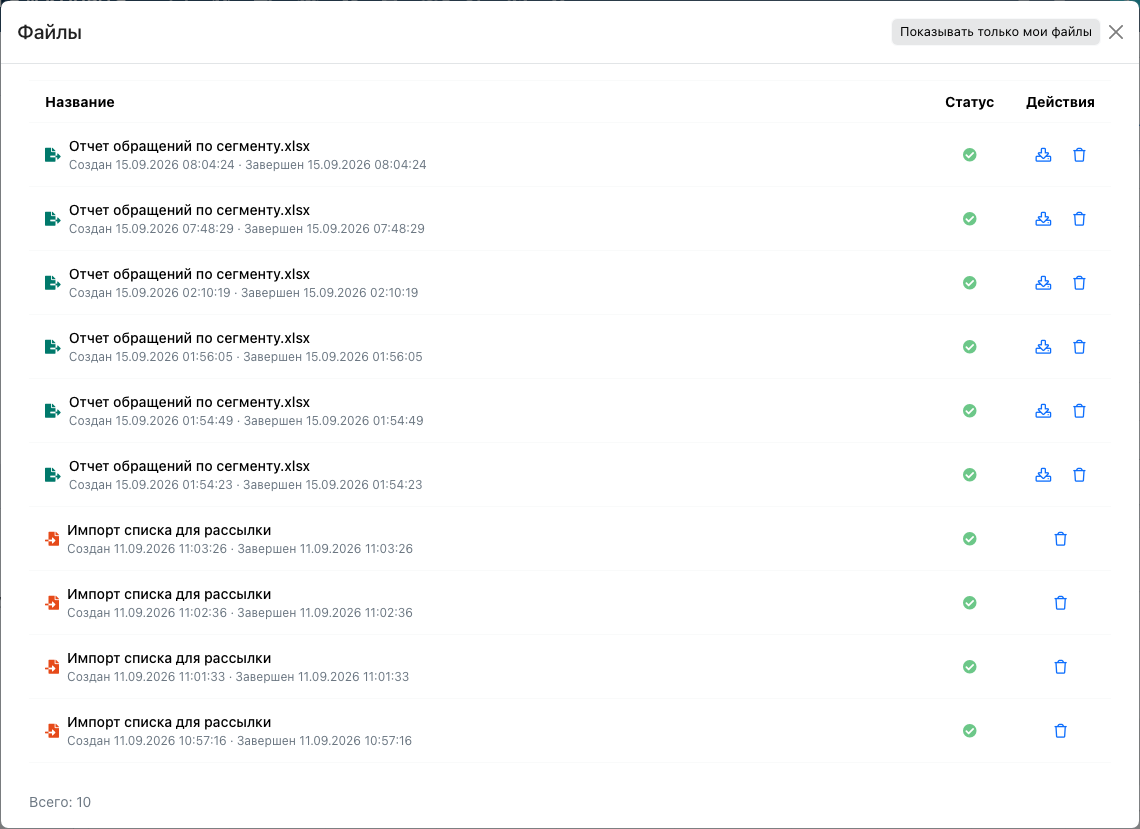
Task: Download report created at 07:48:29
Action: click(x=1043, y=219)
